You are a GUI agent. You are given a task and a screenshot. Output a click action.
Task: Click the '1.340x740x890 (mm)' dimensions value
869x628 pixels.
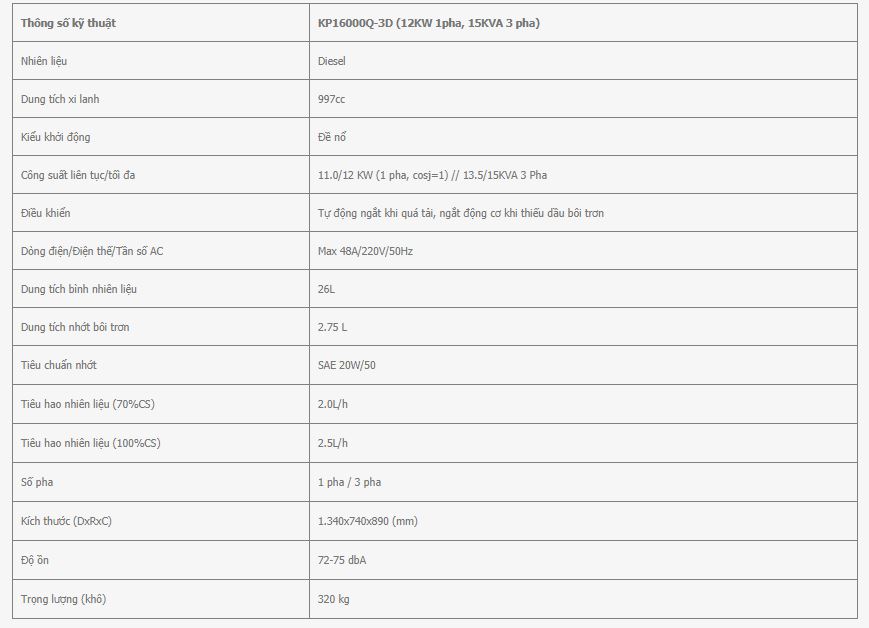(x=367, y=521)
